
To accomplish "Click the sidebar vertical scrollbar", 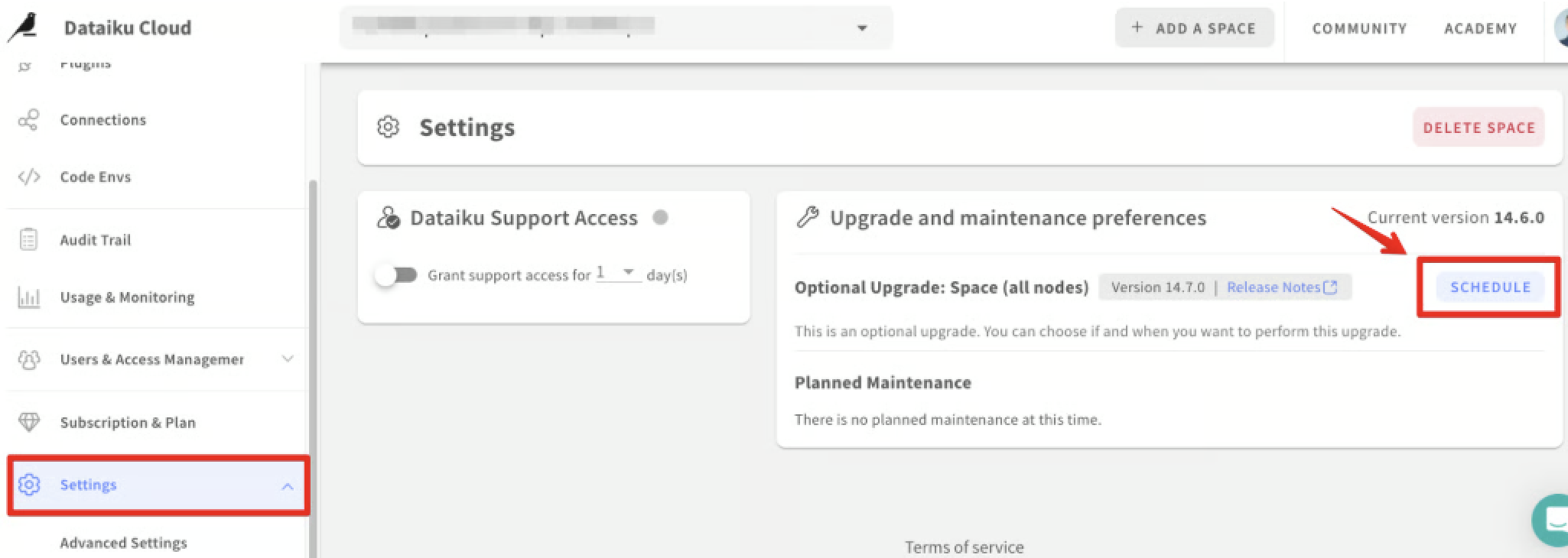I will click(312, 367).
